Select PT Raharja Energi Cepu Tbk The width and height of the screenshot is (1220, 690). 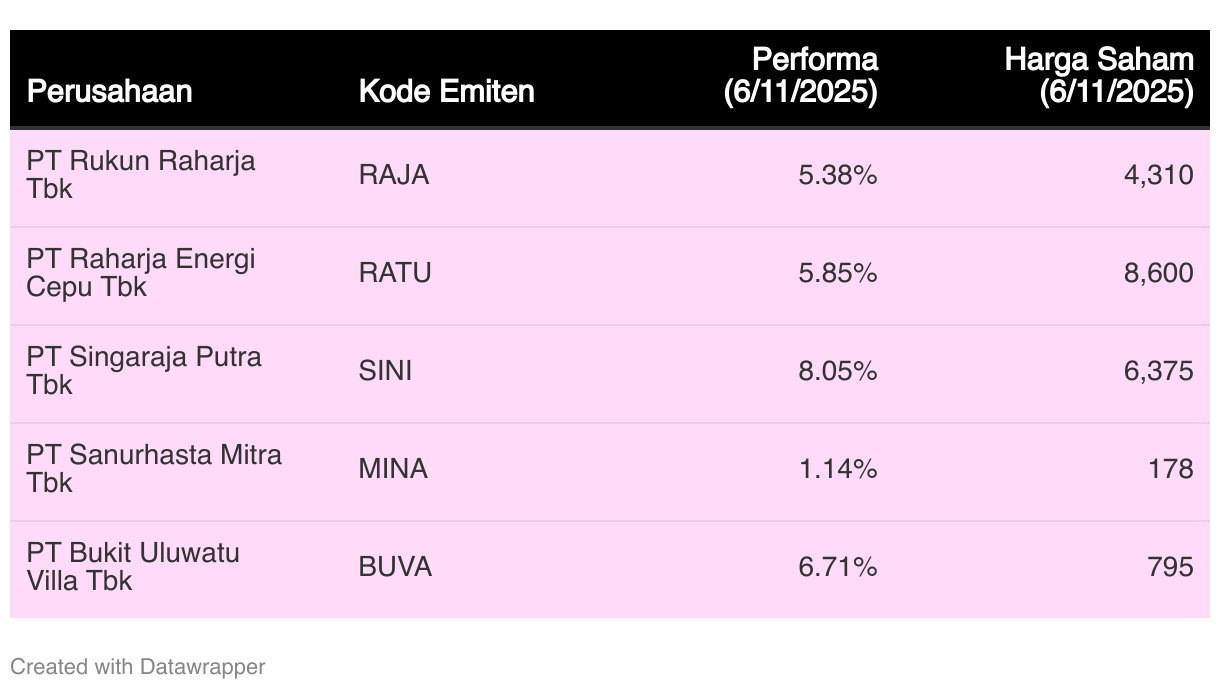coord(141,273)
